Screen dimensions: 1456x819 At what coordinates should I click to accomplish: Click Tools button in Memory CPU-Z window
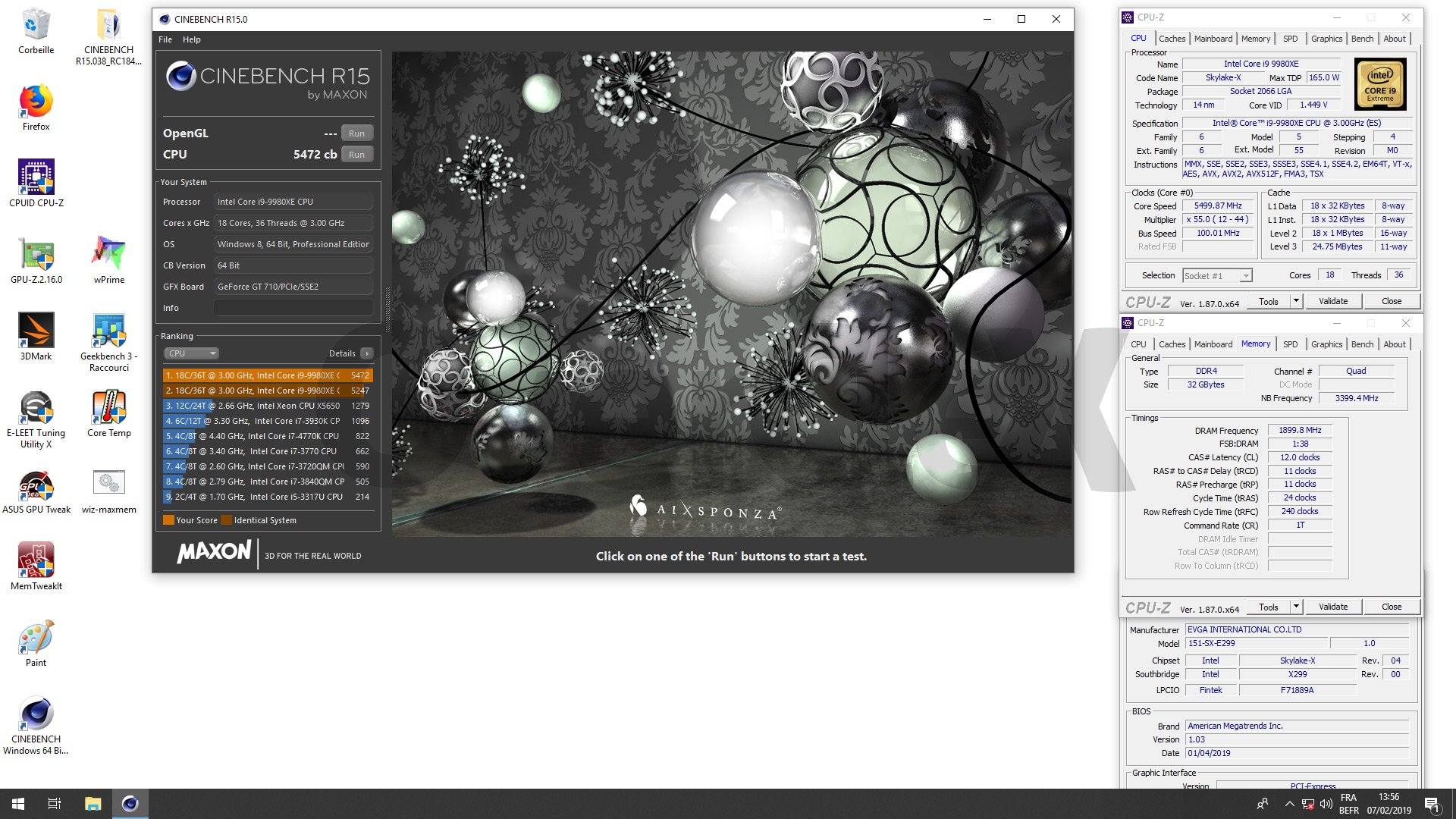(x=1268, y=607)
